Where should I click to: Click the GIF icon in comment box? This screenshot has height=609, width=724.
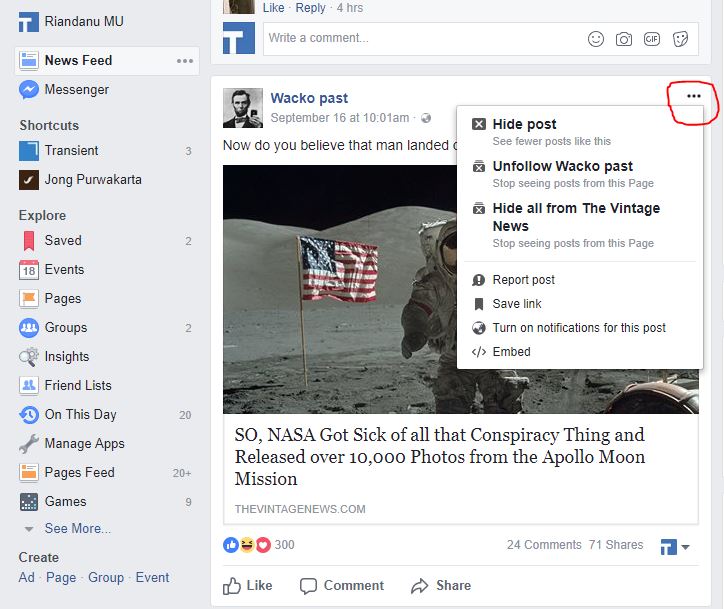tap(652, 39)
